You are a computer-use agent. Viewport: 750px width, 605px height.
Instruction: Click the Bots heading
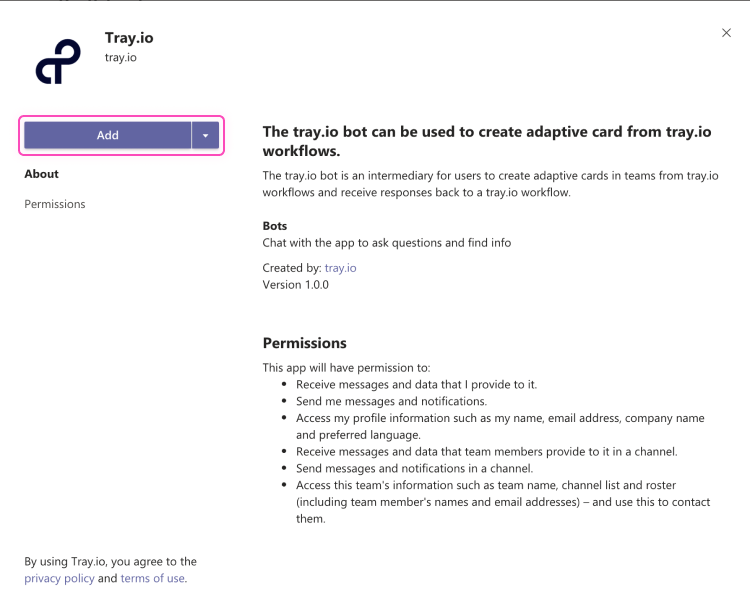click(275, 226)
